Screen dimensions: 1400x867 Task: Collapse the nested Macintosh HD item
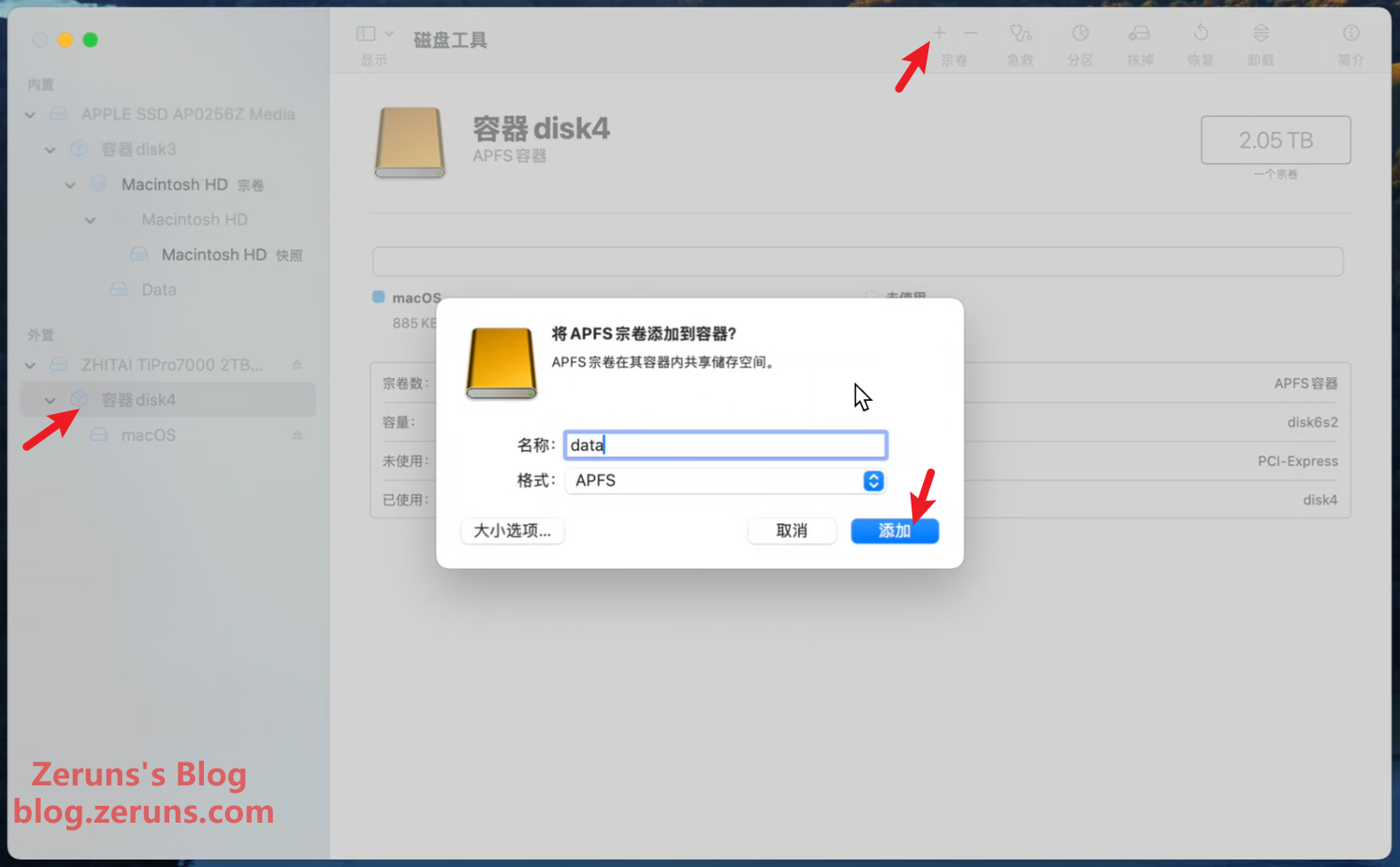tap(90, 220)
